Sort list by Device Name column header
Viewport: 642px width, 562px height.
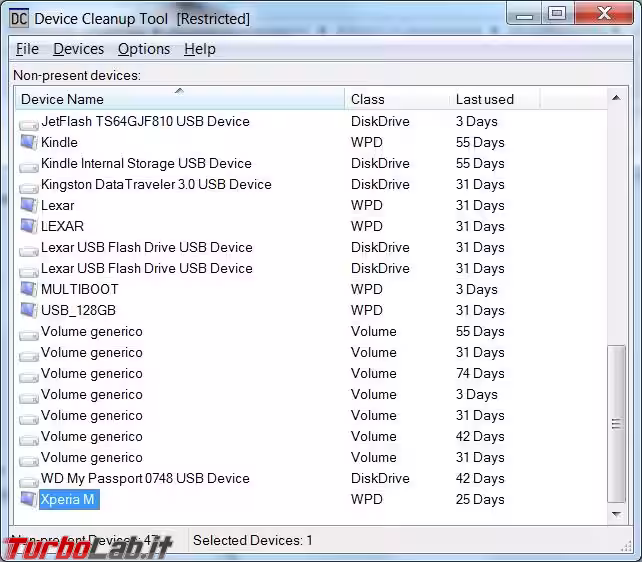pyautogui.click(x=180, y=99)
